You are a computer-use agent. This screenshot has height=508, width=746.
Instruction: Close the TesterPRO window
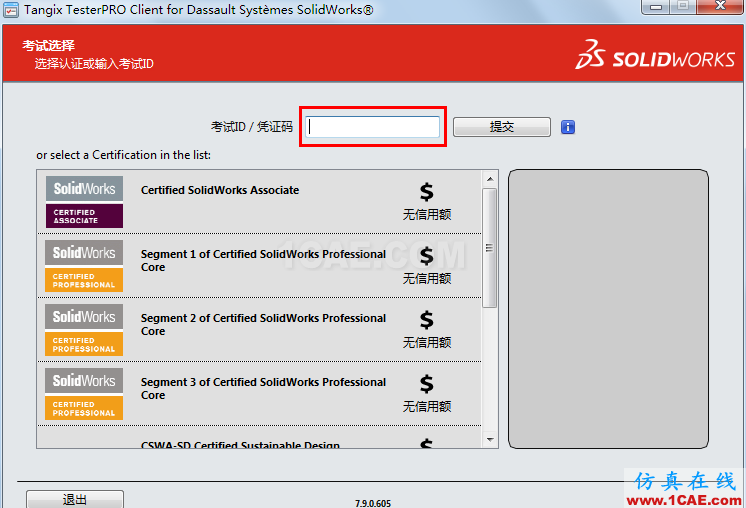720,7
